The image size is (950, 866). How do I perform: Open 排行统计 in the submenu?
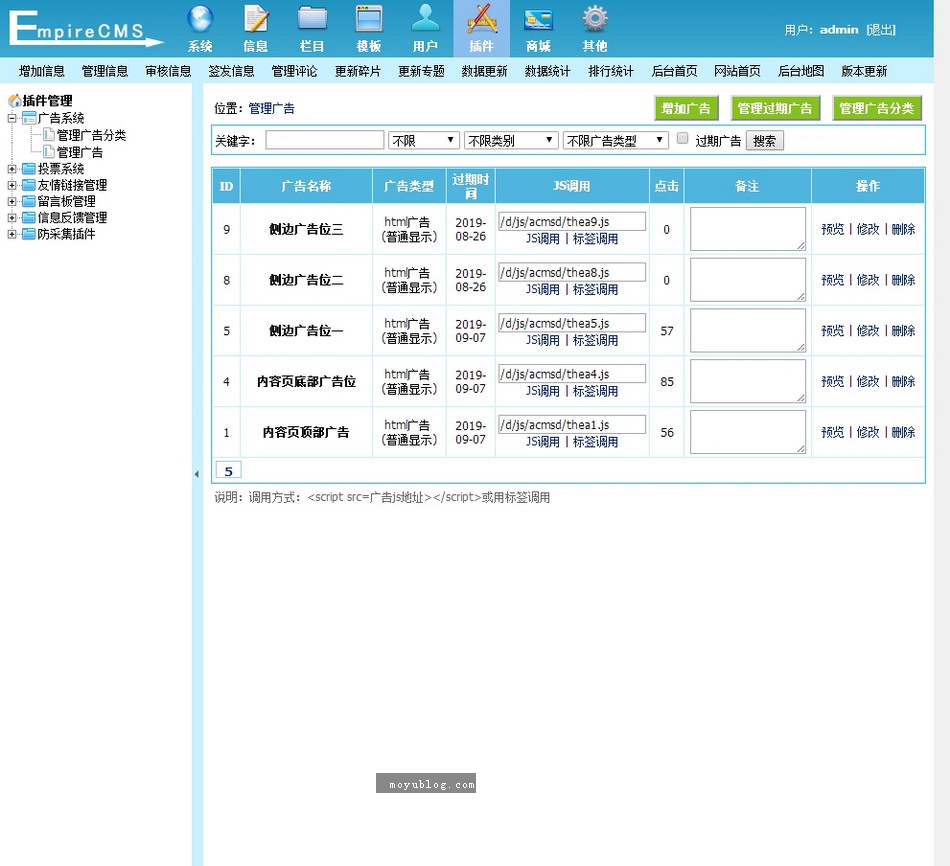pyautogui.click(x=611, y=72)
